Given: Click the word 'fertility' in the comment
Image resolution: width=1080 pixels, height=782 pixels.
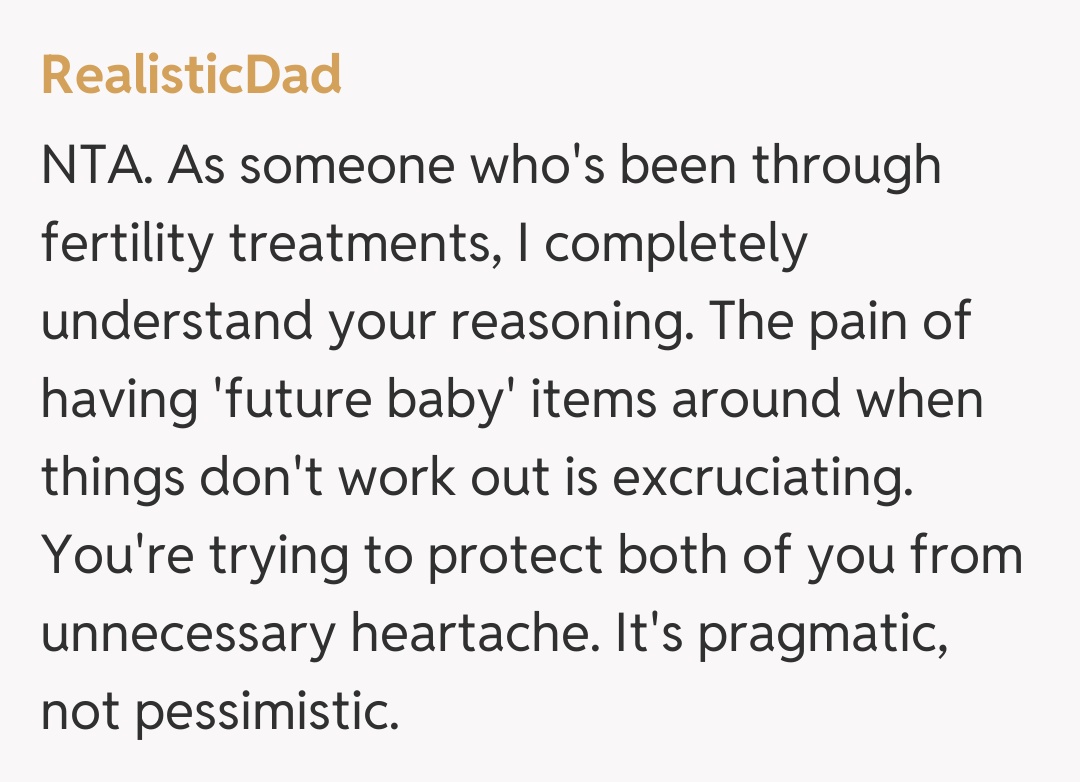Looking at the screenshot, I should (127, 243).
